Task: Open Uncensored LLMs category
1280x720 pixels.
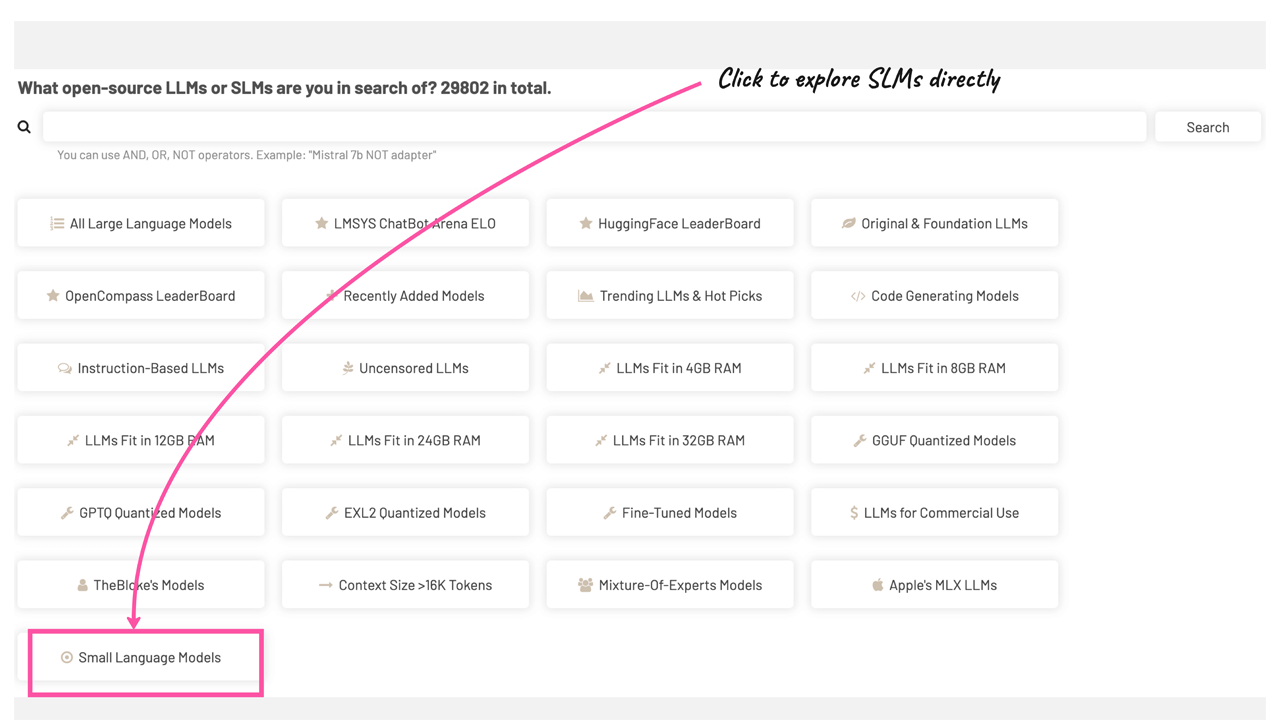Action: coord(405,368)
